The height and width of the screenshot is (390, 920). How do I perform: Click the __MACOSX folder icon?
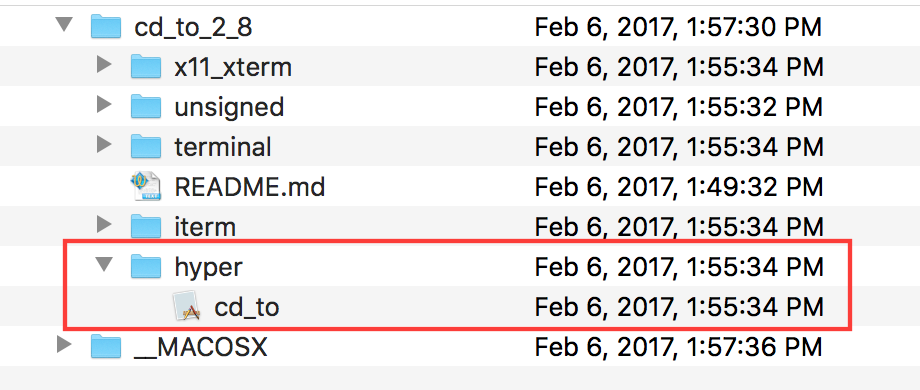pos(106,346)
